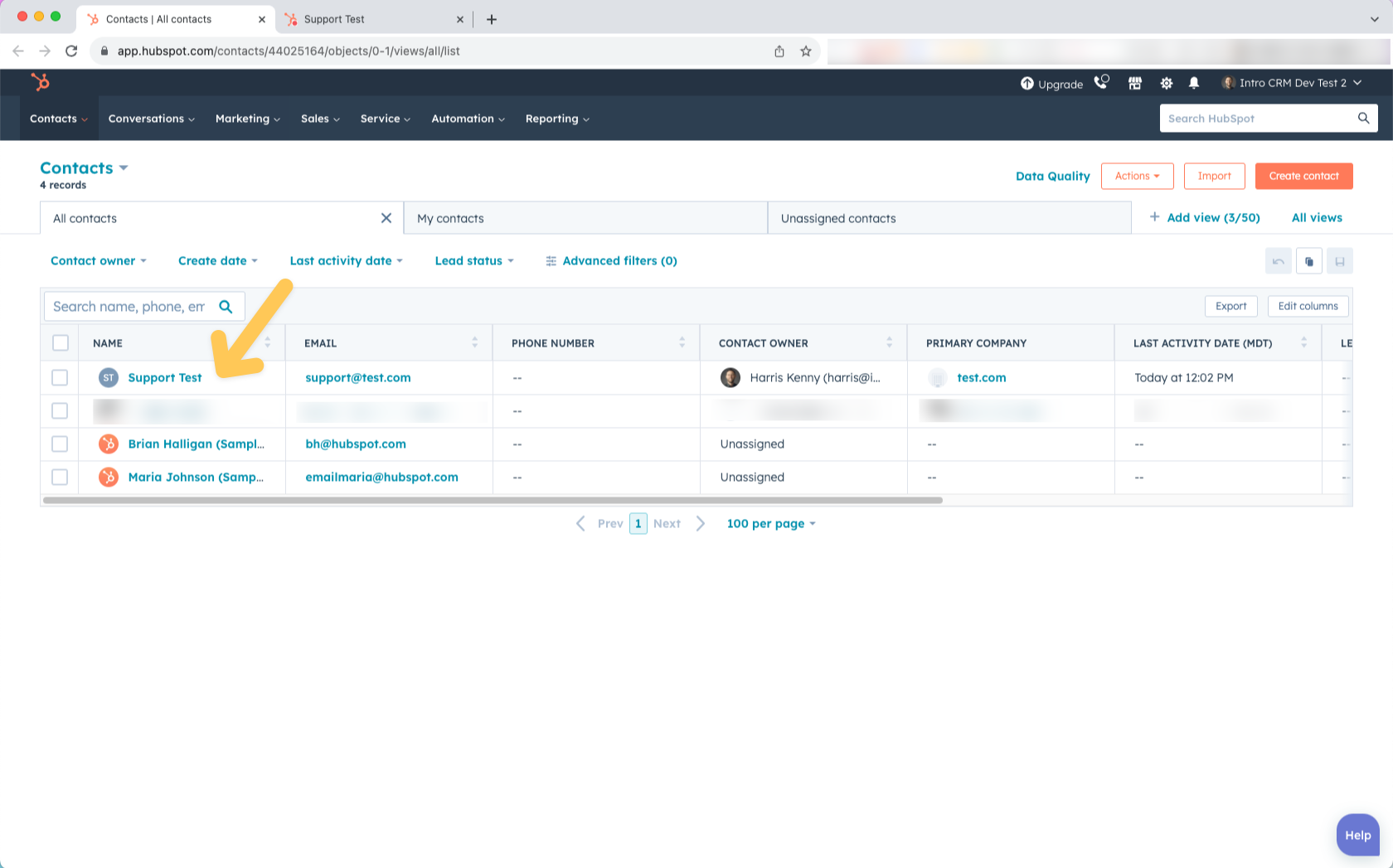Image resolution: width=1393 pixels, height=868 pixels.
Task: Open the Contacts object title dropdown
Action: pos(84,167)
